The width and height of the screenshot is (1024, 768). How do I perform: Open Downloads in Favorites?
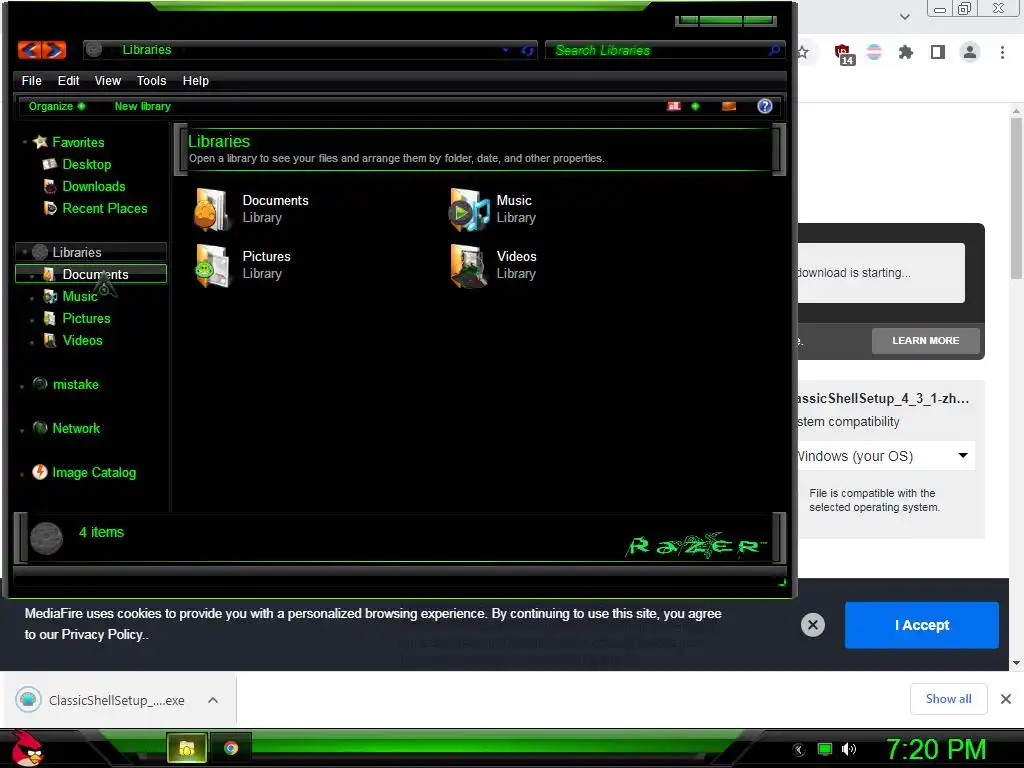[93, 187]
